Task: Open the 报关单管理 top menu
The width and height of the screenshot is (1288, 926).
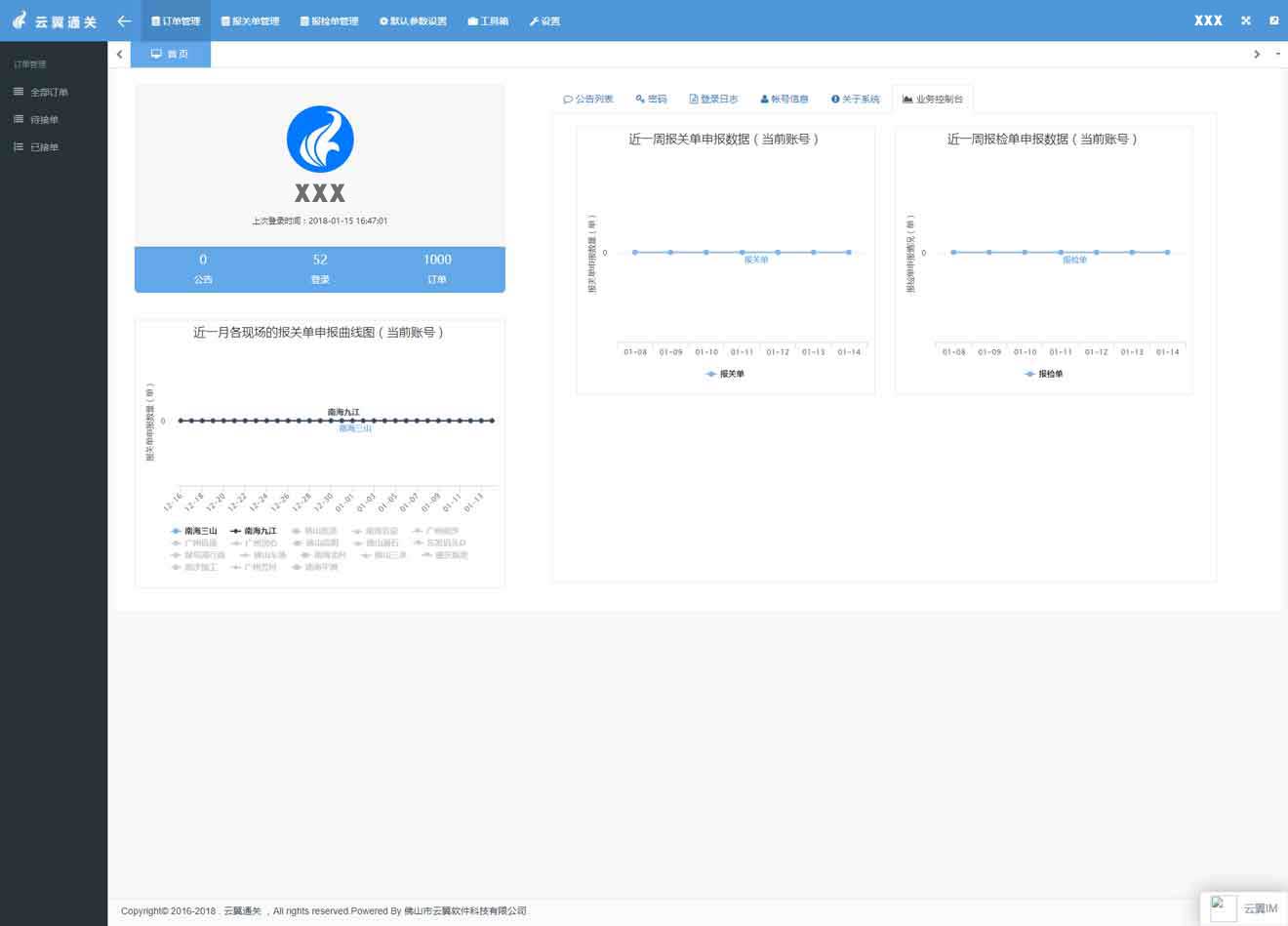Action: point(250,20)
